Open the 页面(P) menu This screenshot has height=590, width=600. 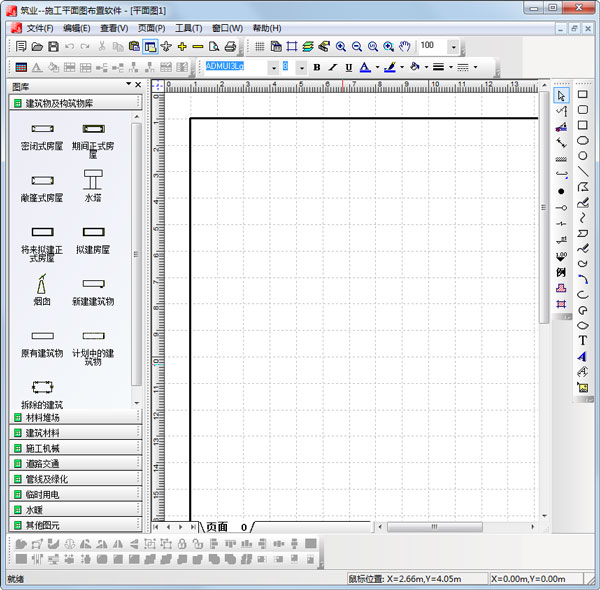pos(152,28)
